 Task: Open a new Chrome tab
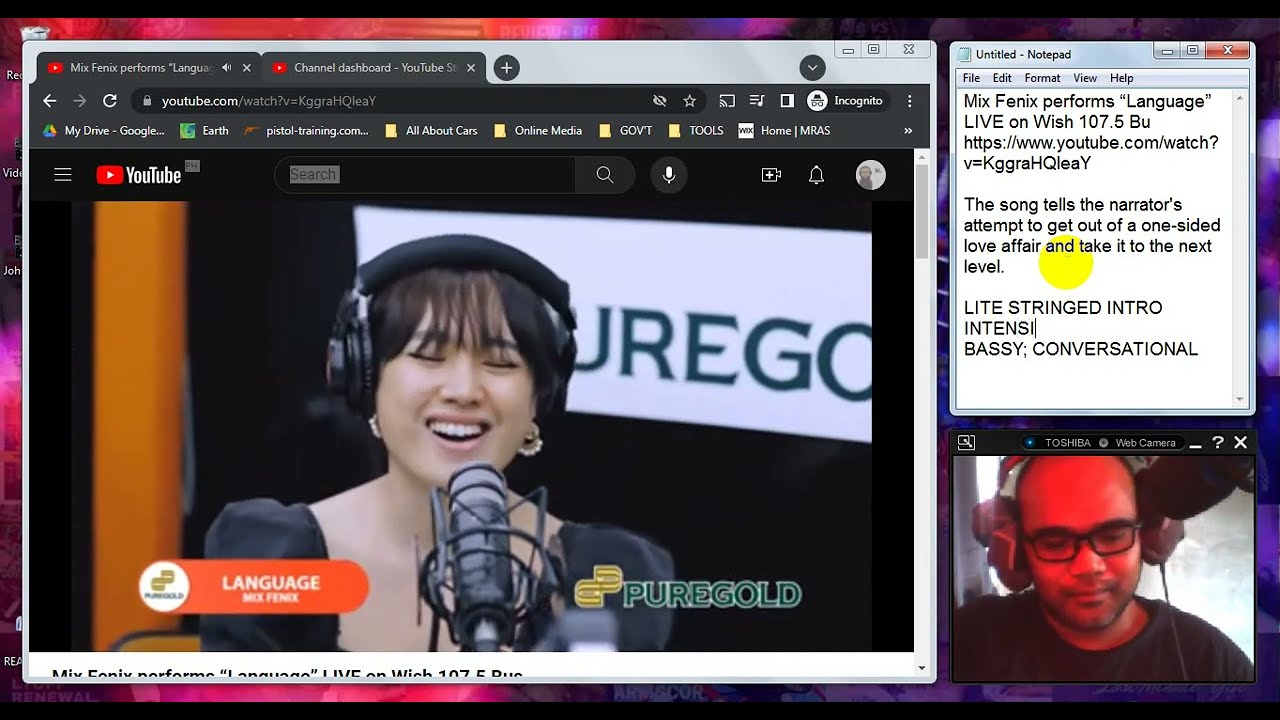tap(507, 68)
